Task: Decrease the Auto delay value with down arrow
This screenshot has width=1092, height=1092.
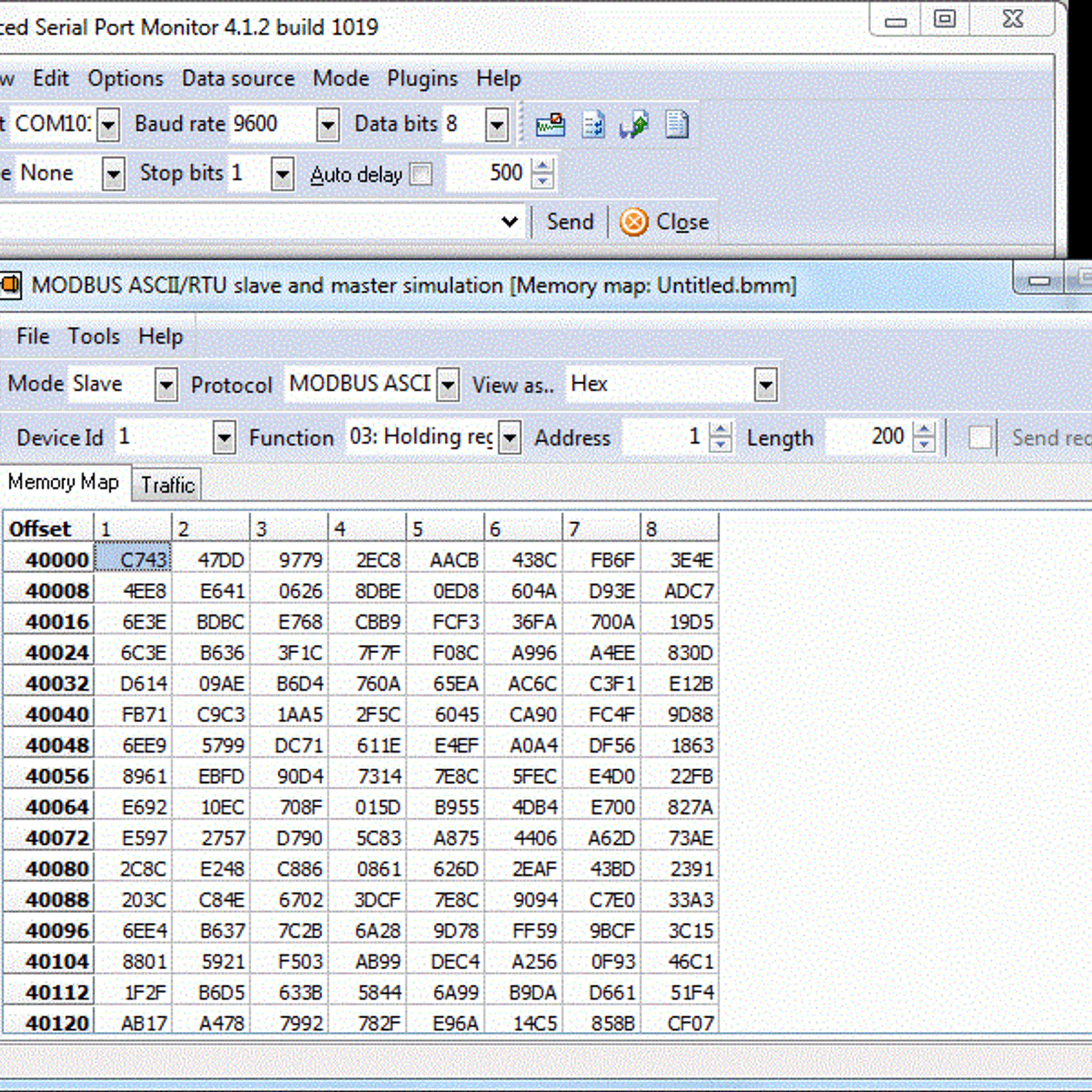Action: click(x=543, y=181)
